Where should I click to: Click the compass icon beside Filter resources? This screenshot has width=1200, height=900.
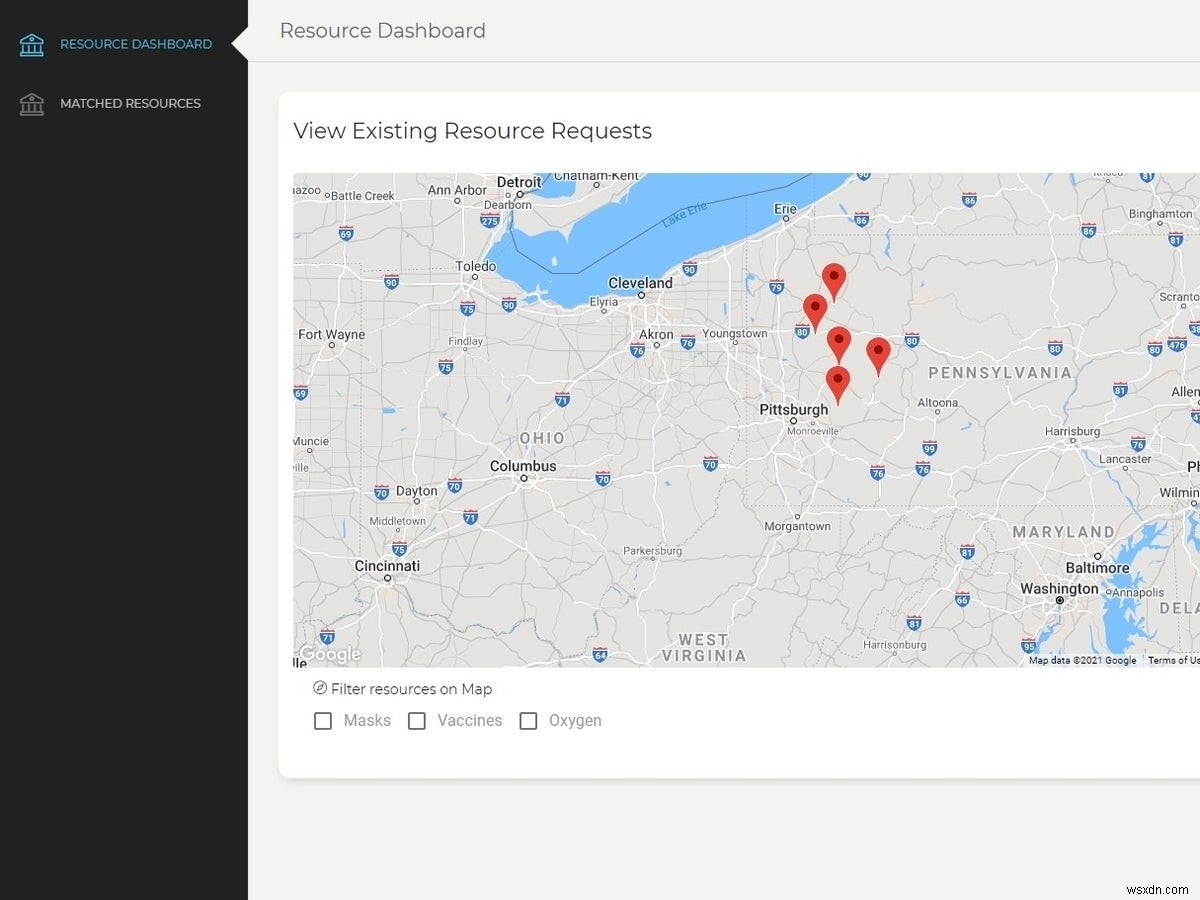point(320,688)
